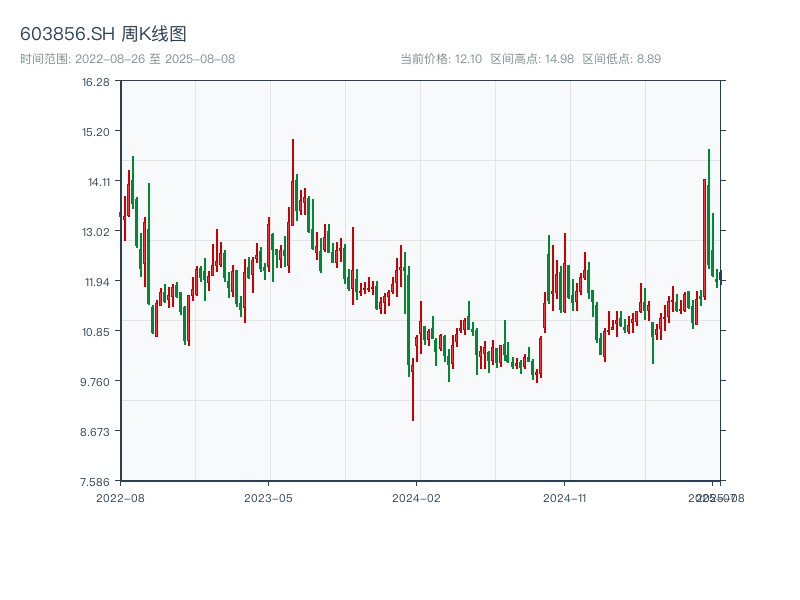Click the 2022-08 x-axis label

click(x=120, y=498)
